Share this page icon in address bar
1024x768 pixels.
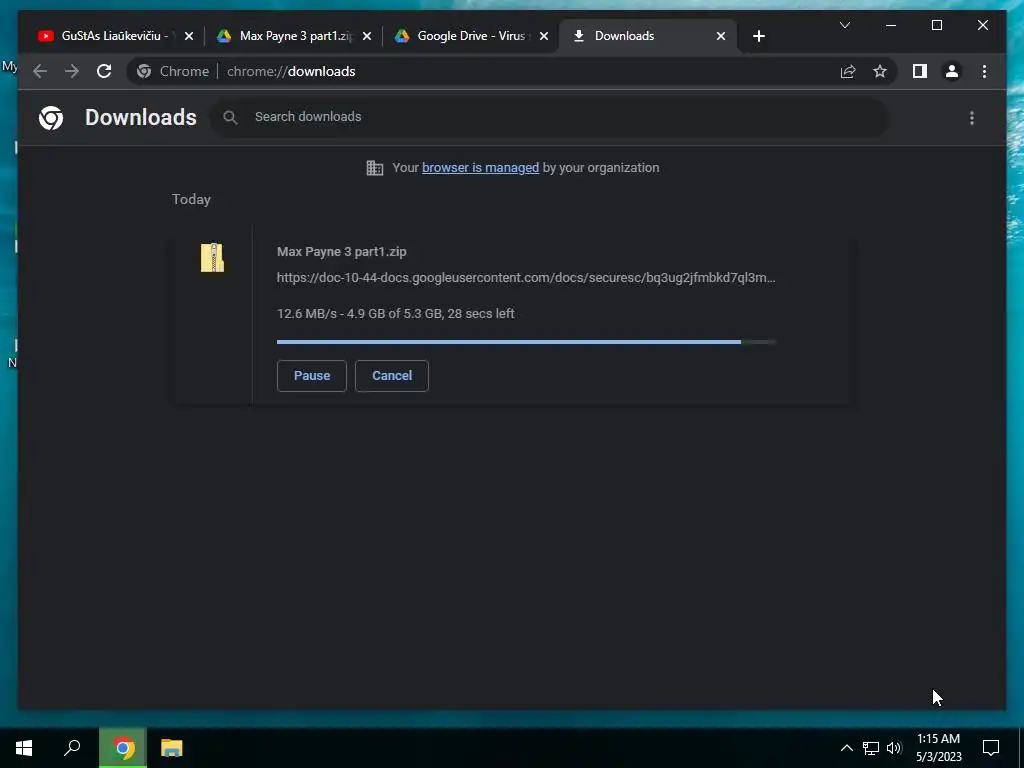pos(848,71)
